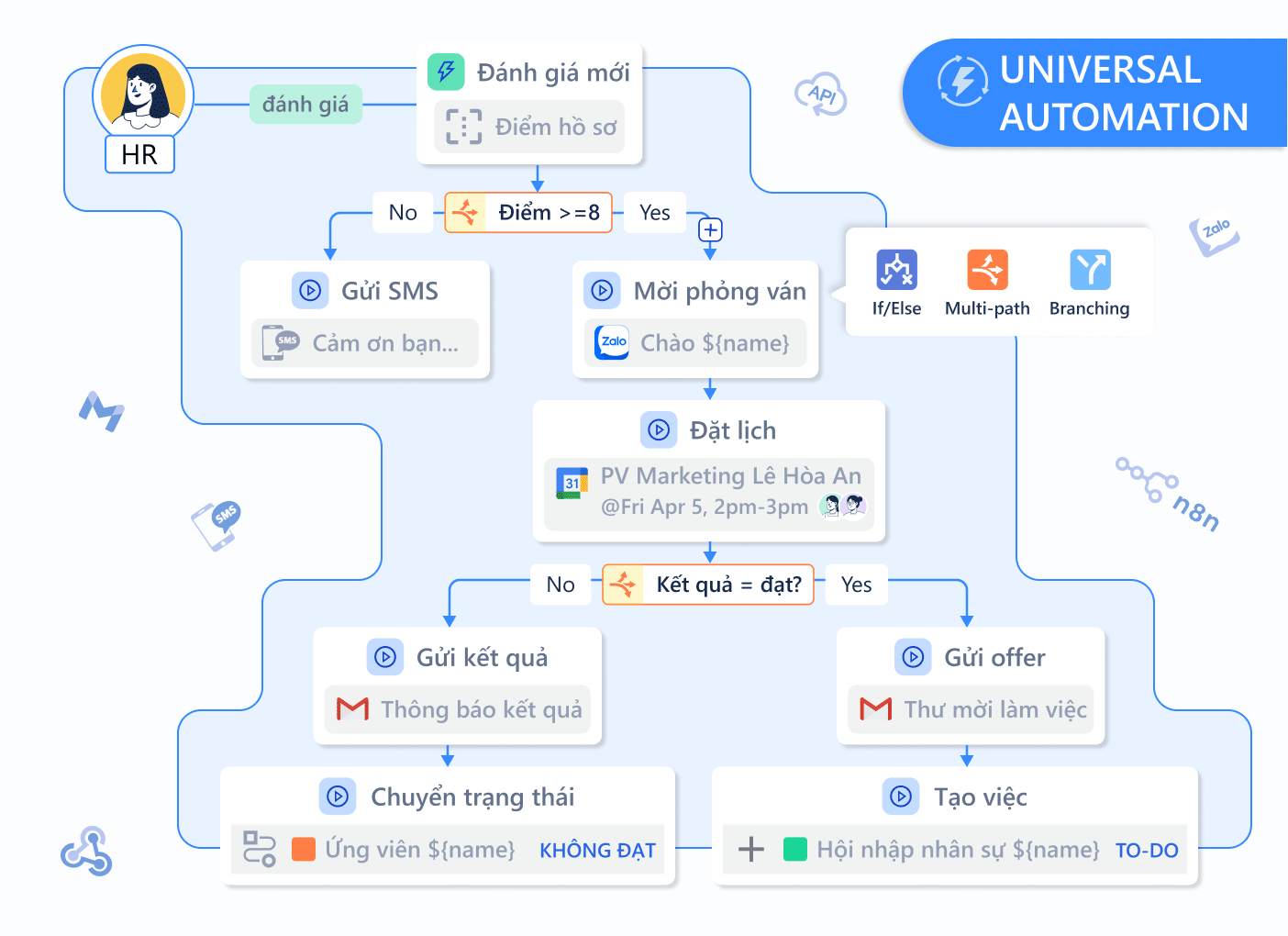Click the n8n logo icon
1288x936 pixels.
point(1168,494)
